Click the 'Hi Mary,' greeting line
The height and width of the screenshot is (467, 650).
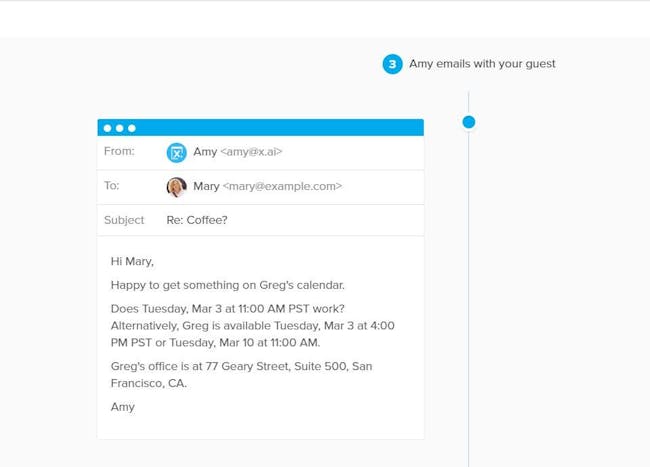click(132, 261)
